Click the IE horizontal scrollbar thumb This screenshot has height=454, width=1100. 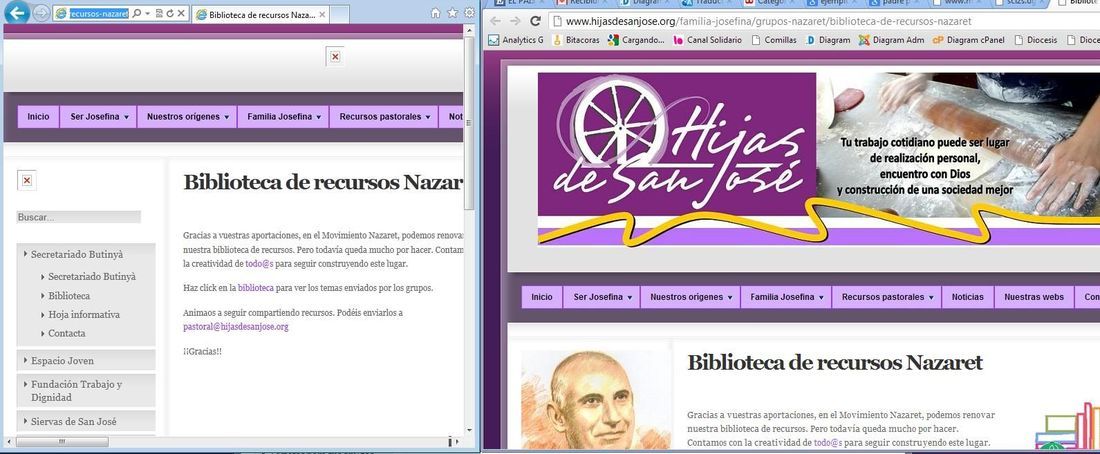click(62, 441)
